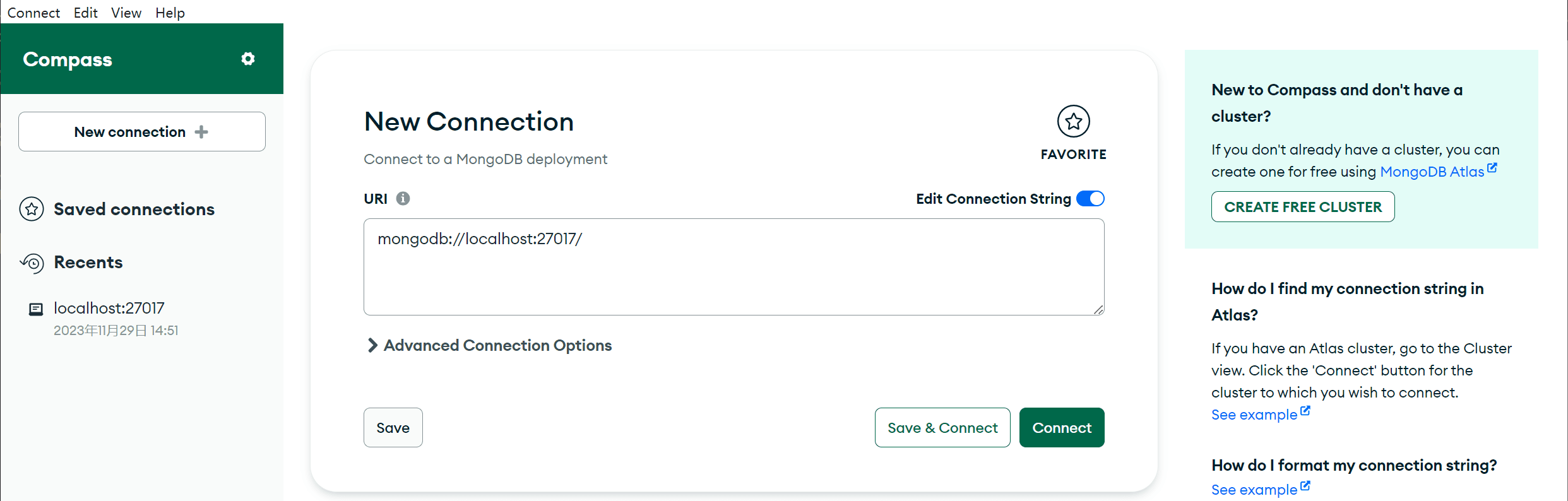Open the recent localhost:27017 connection

click(x=109, y=309)
